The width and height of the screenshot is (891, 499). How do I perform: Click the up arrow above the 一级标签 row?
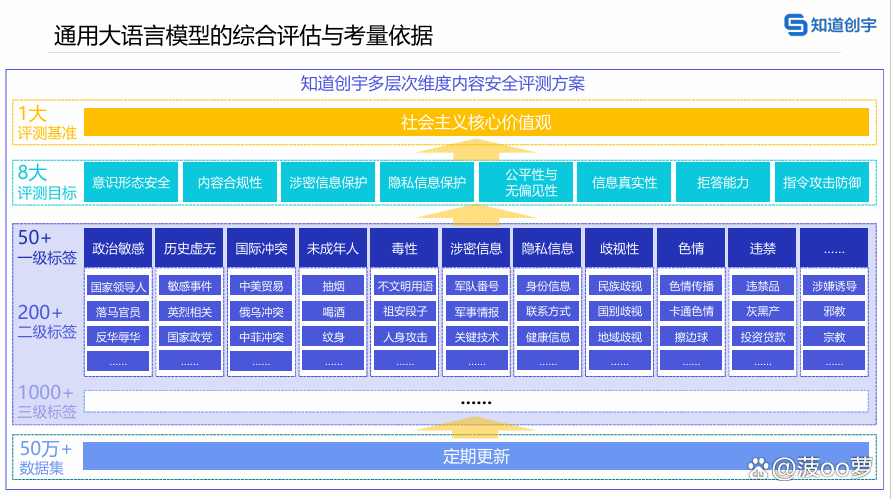pos(476,211)
